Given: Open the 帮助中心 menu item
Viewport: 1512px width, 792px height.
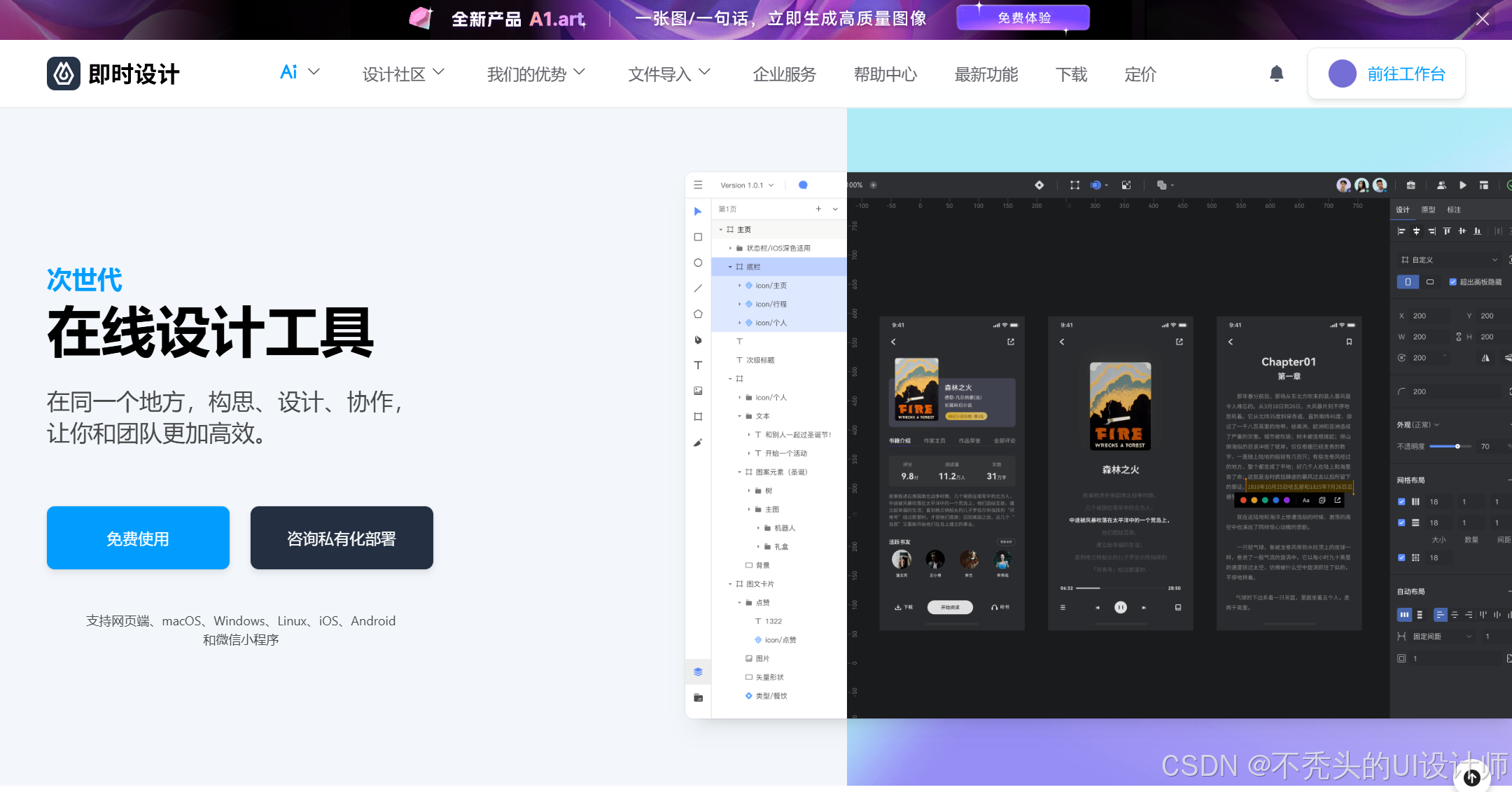Looking at the screenshot, I should click(x=885, y=74).
